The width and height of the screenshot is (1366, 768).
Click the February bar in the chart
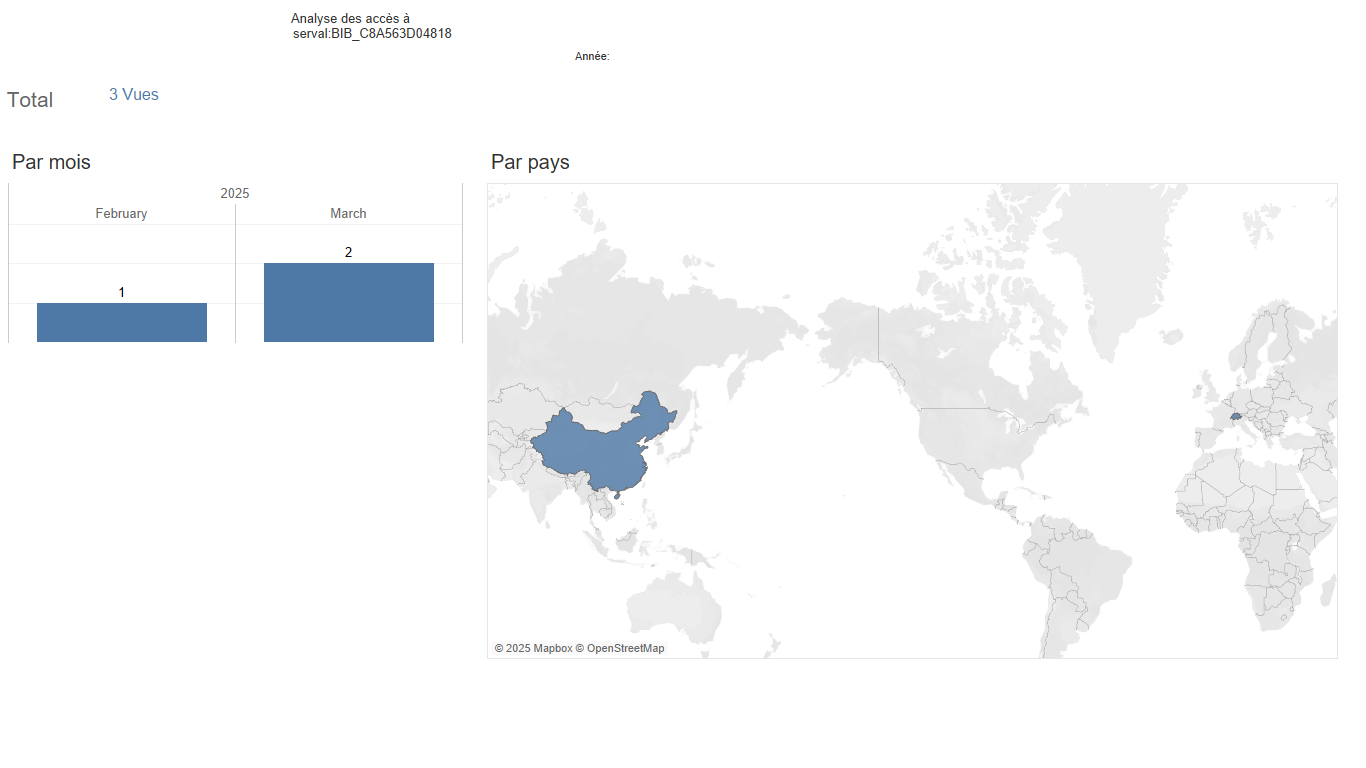tap(122, 322)
